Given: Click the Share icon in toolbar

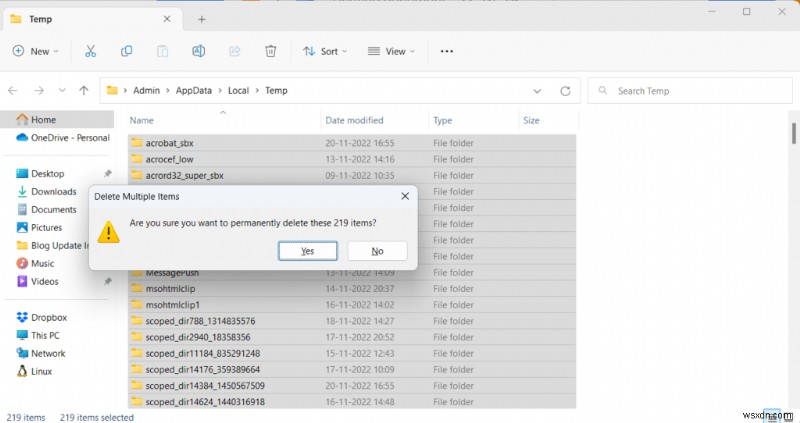Looking at the screenshot, I should pyautogui.click(x=234, y=51).
